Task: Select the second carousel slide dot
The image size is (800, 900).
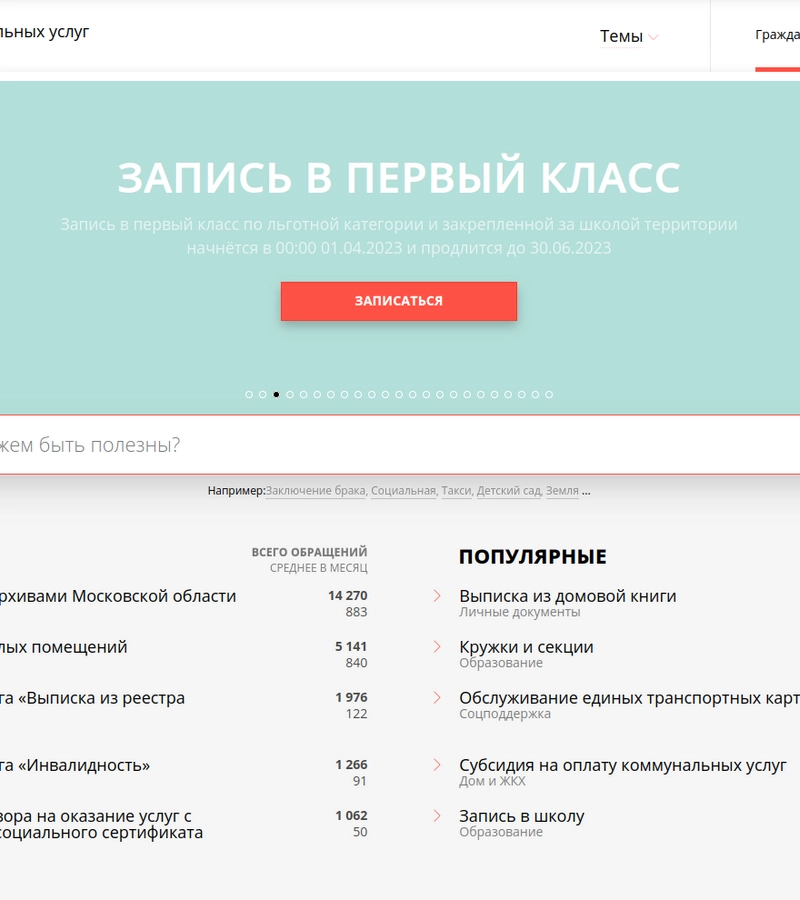Action: point(263,395)
